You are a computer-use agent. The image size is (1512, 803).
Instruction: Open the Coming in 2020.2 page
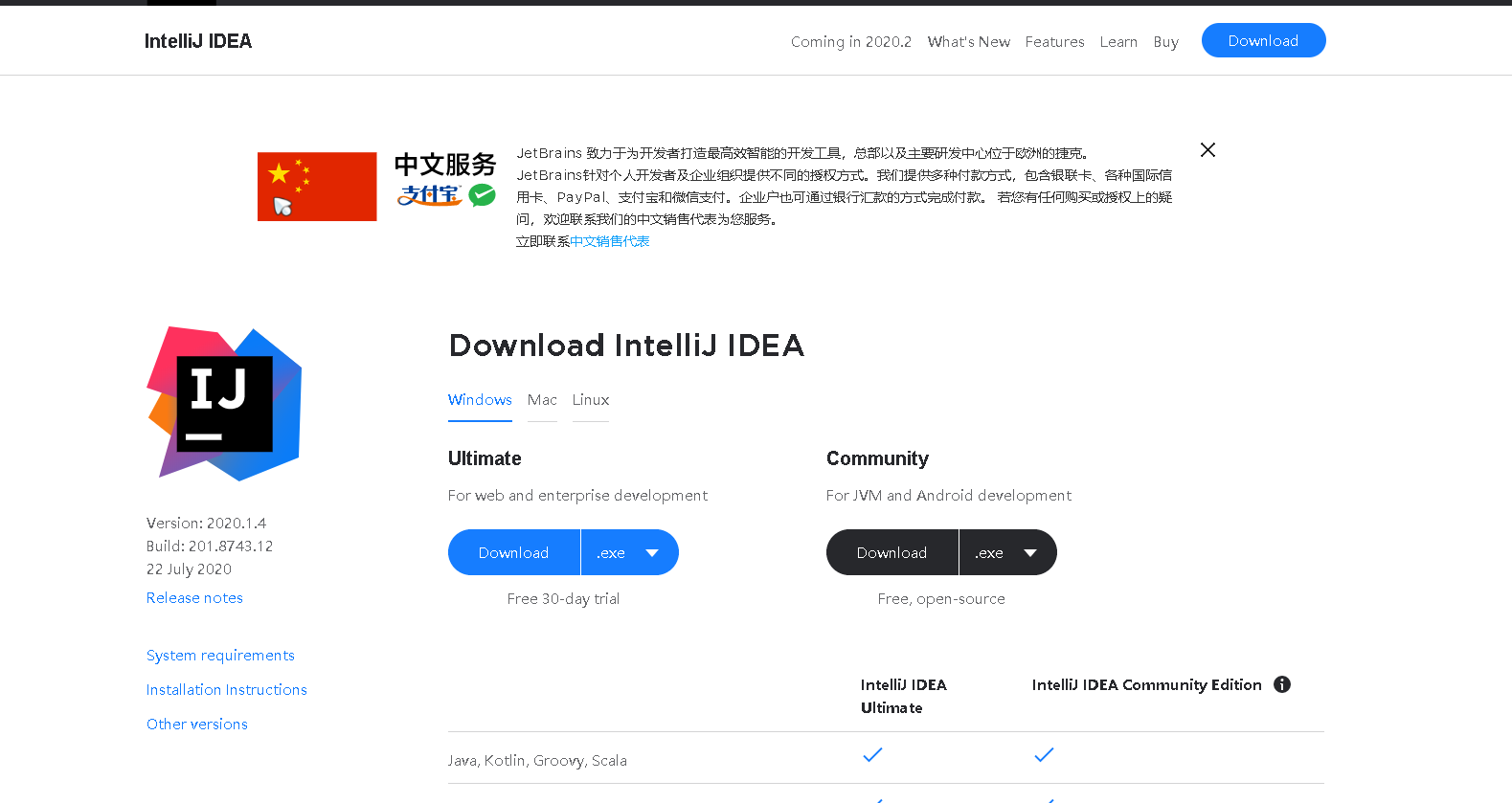851,42
